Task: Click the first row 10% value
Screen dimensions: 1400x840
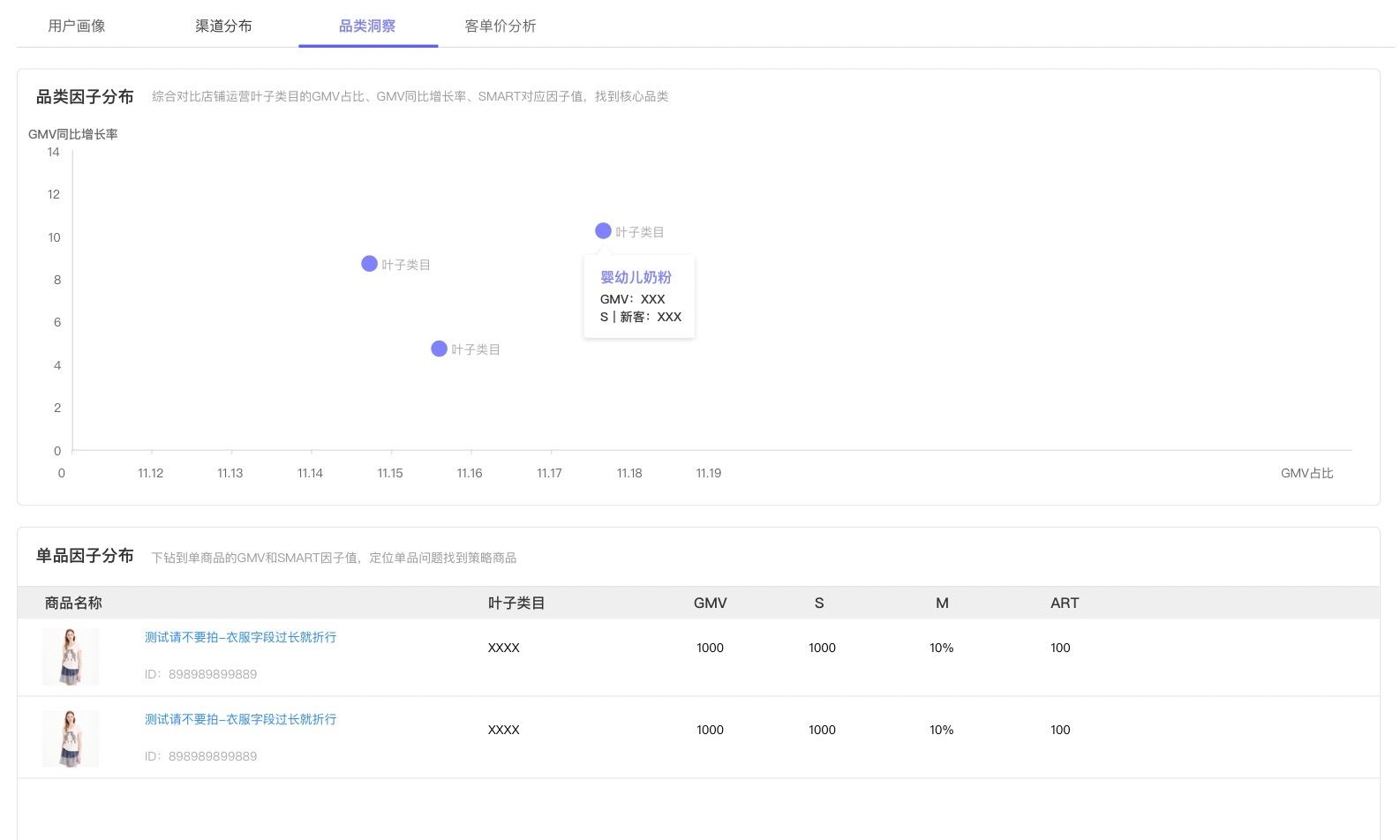Action: tap(942, 648)
